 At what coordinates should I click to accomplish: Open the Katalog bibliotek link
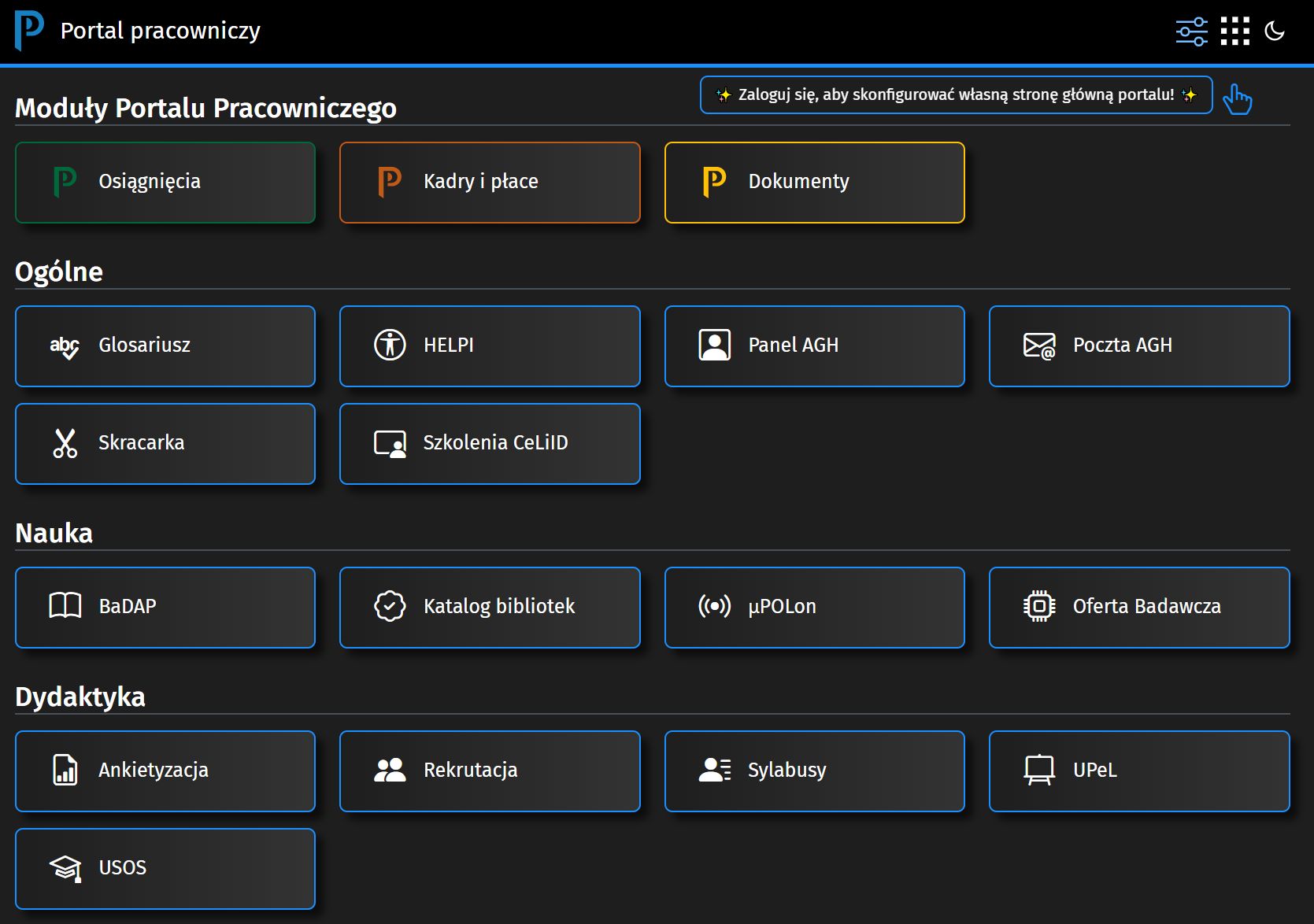490,607
